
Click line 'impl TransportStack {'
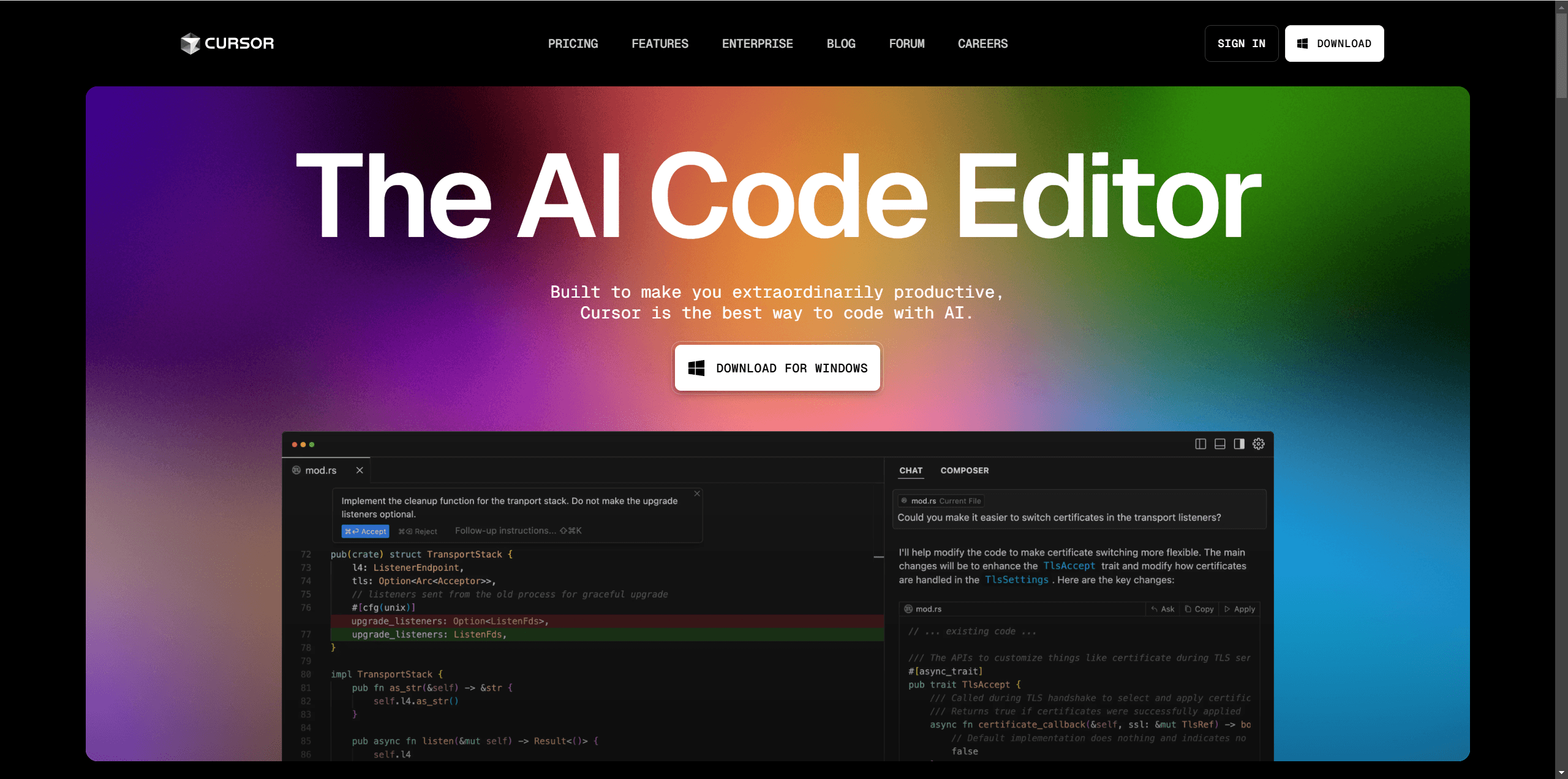tap(386, 674)
